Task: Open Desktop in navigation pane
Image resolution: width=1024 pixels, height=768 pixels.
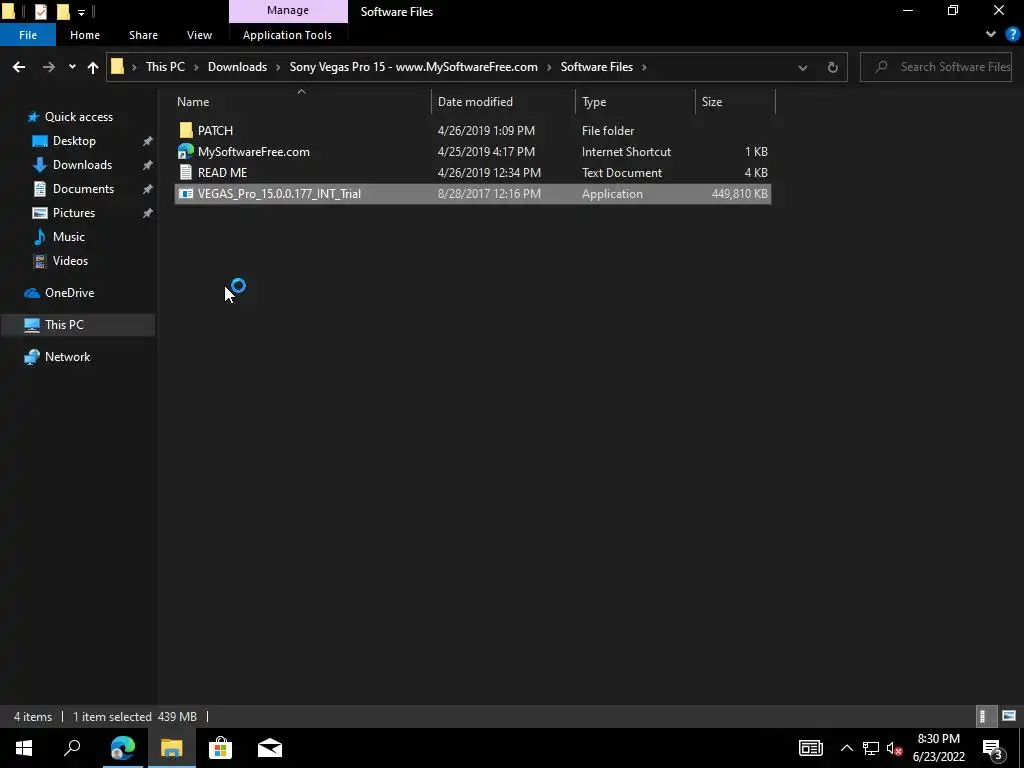Action: tap(74, 141)
